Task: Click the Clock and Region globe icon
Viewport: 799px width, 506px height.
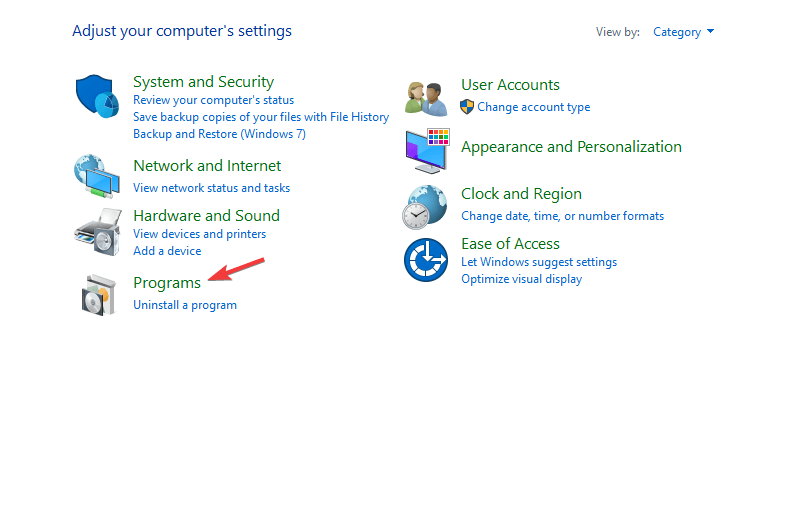Action: [x=424, y=207]
